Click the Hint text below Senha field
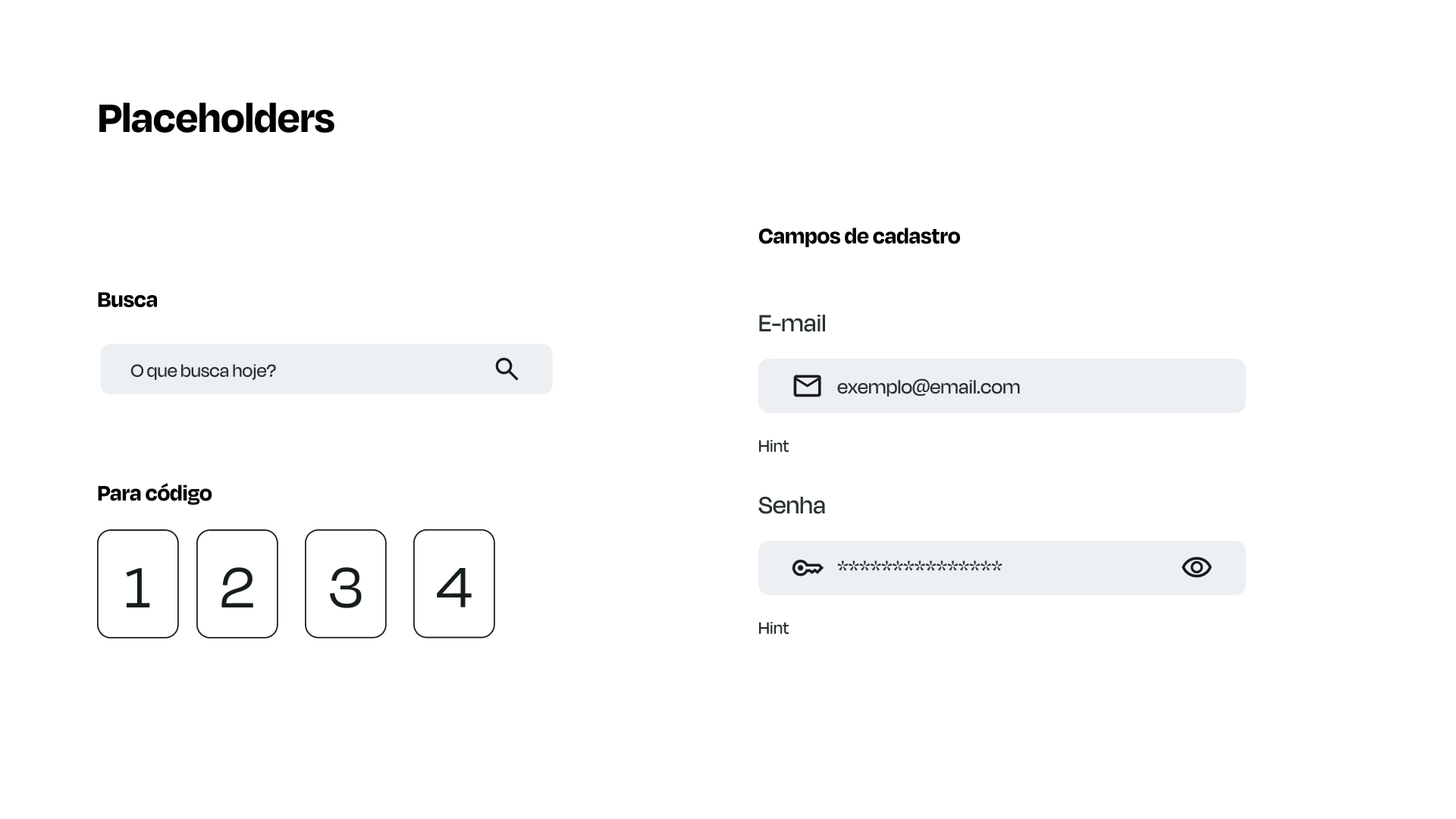The width and height of the screenshot is (1456, 819). [773, 628]
